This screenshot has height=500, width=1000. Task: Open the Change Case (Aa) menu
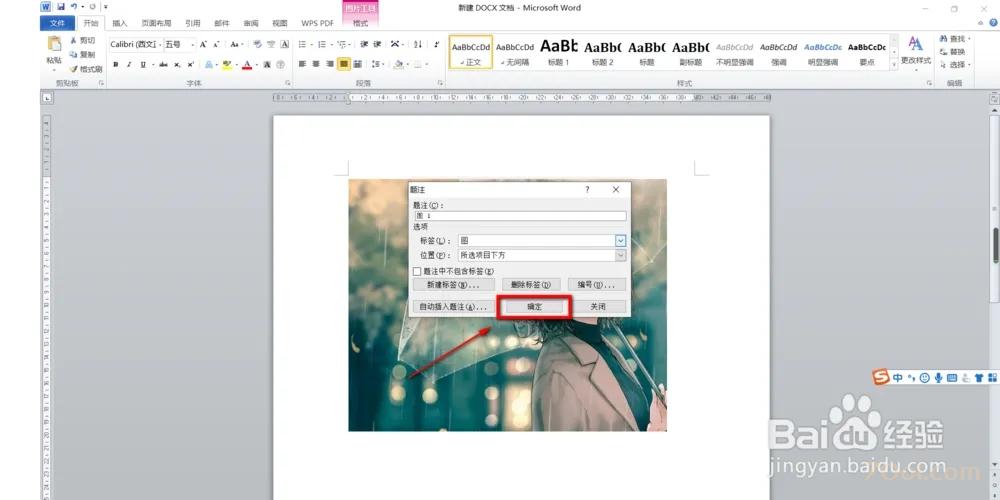click(x=235, y=44)
